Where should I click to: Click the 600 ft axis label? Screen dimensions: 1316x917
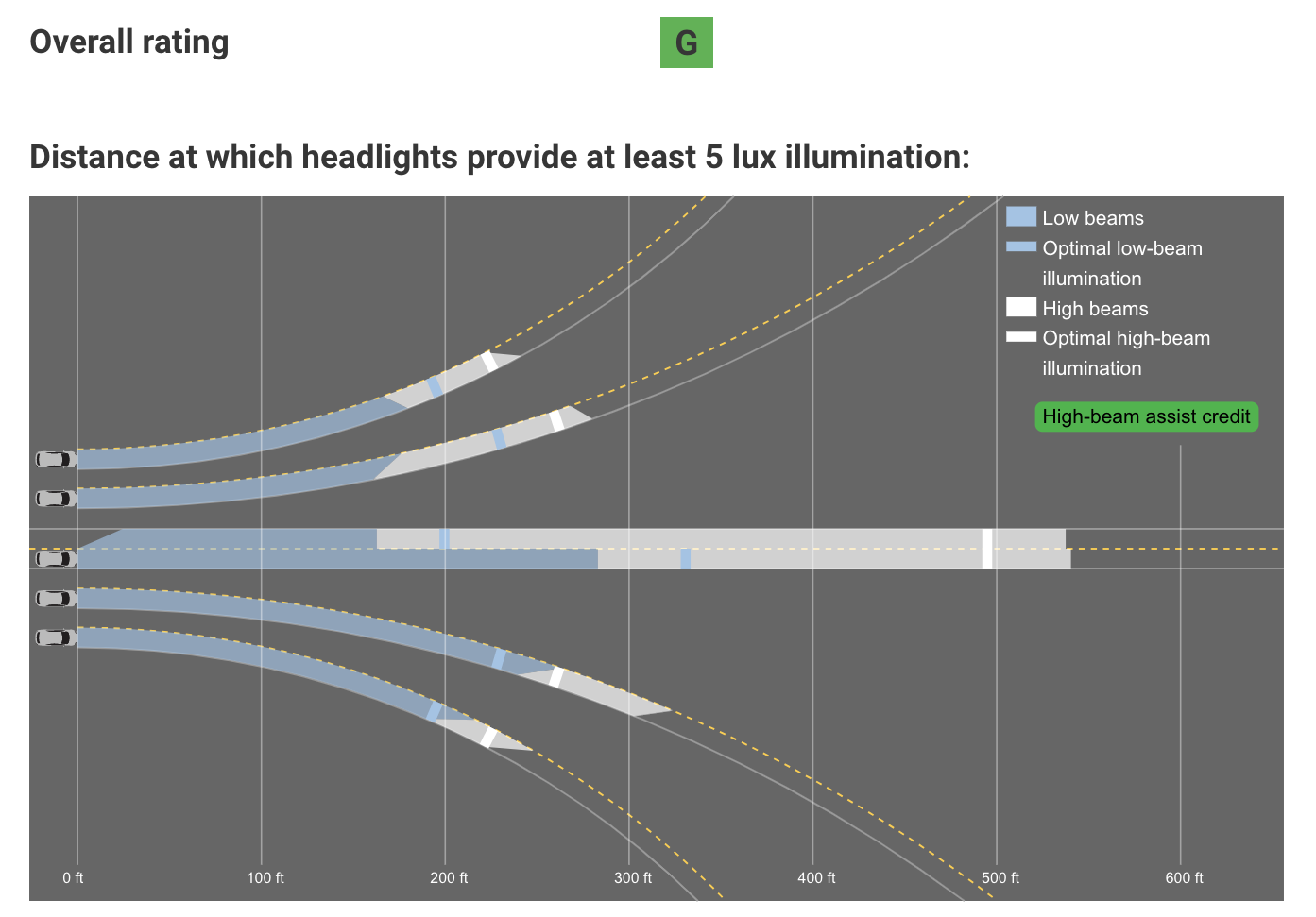(x=1185, y=878)
